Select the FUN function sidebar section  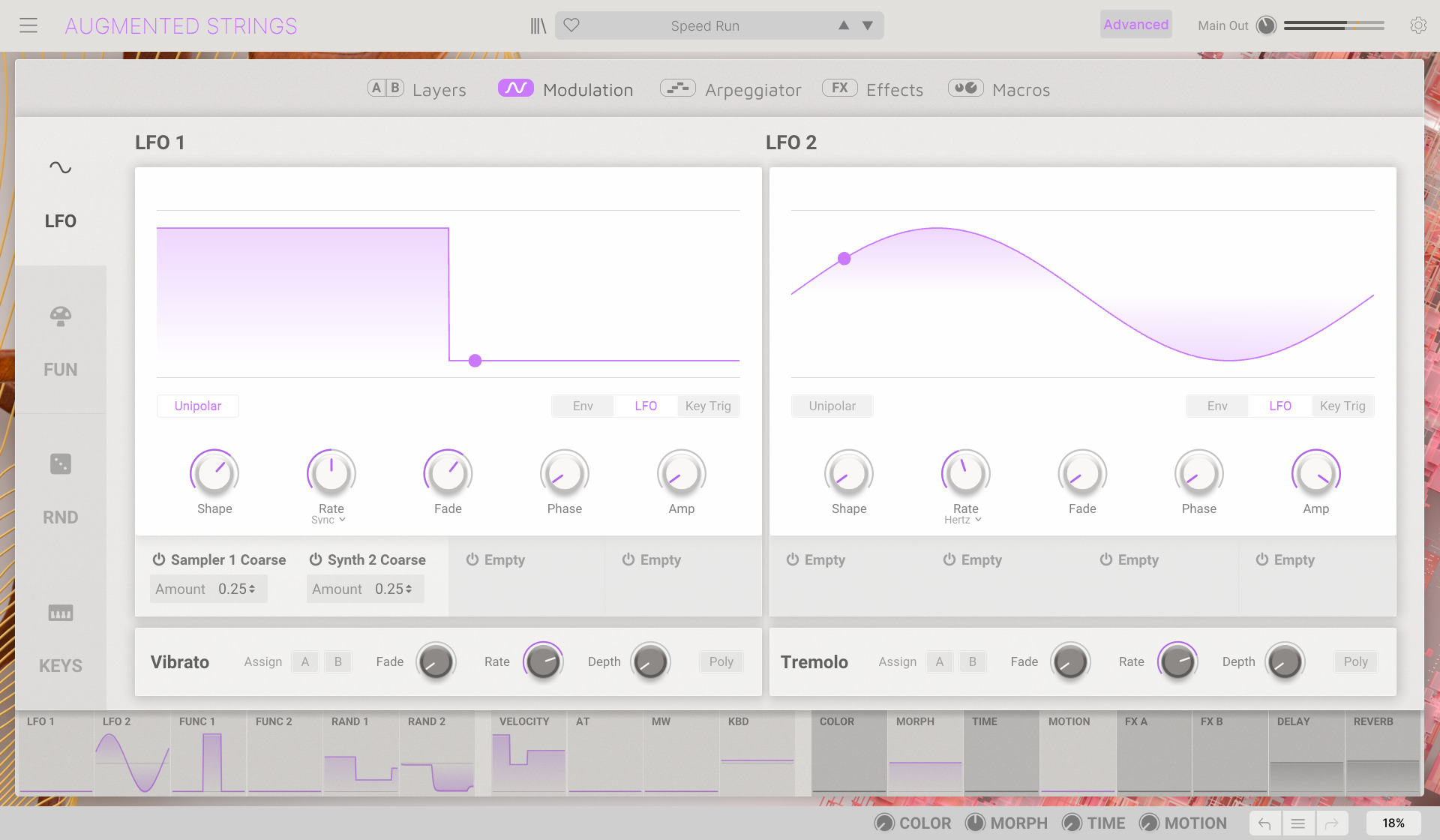61,340
